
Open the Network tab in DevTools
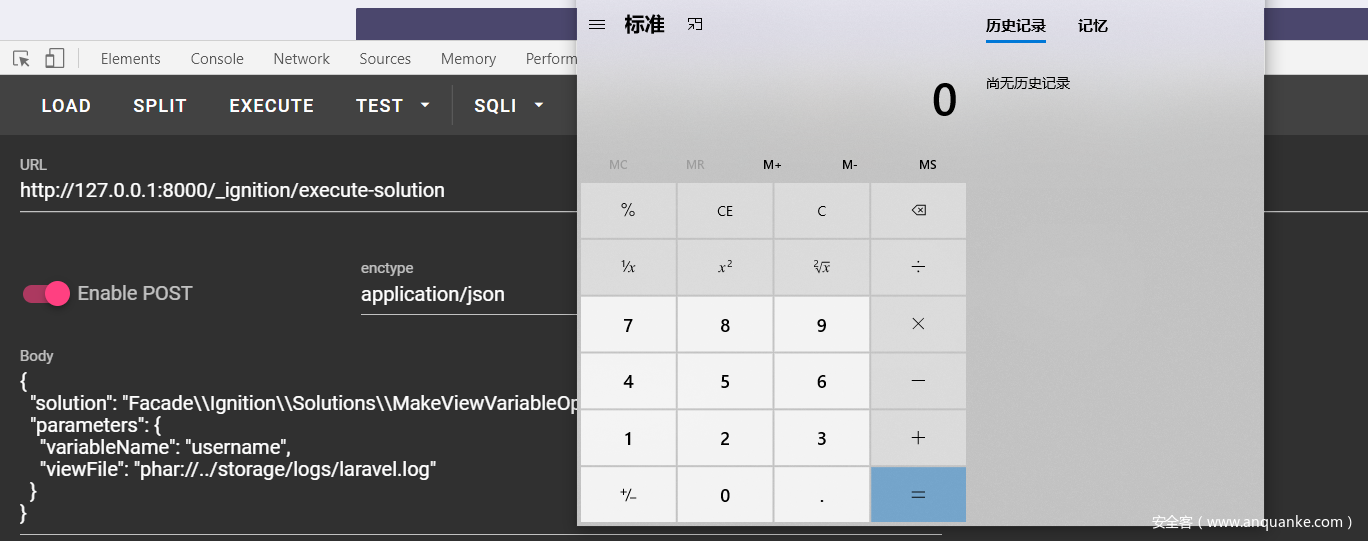(301, 59)
